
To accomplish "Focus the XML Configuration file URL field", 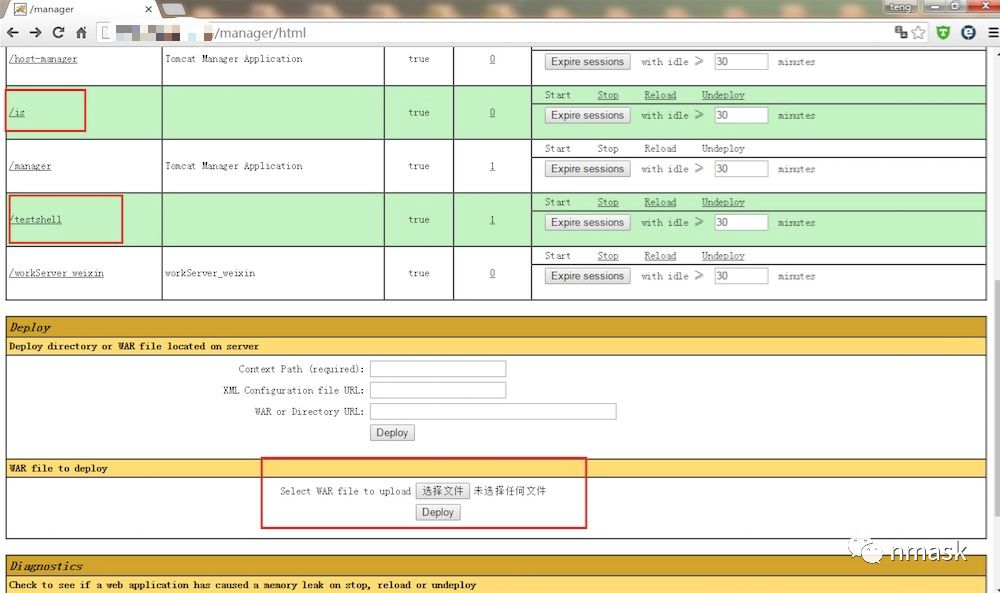I will click(438, 390).
